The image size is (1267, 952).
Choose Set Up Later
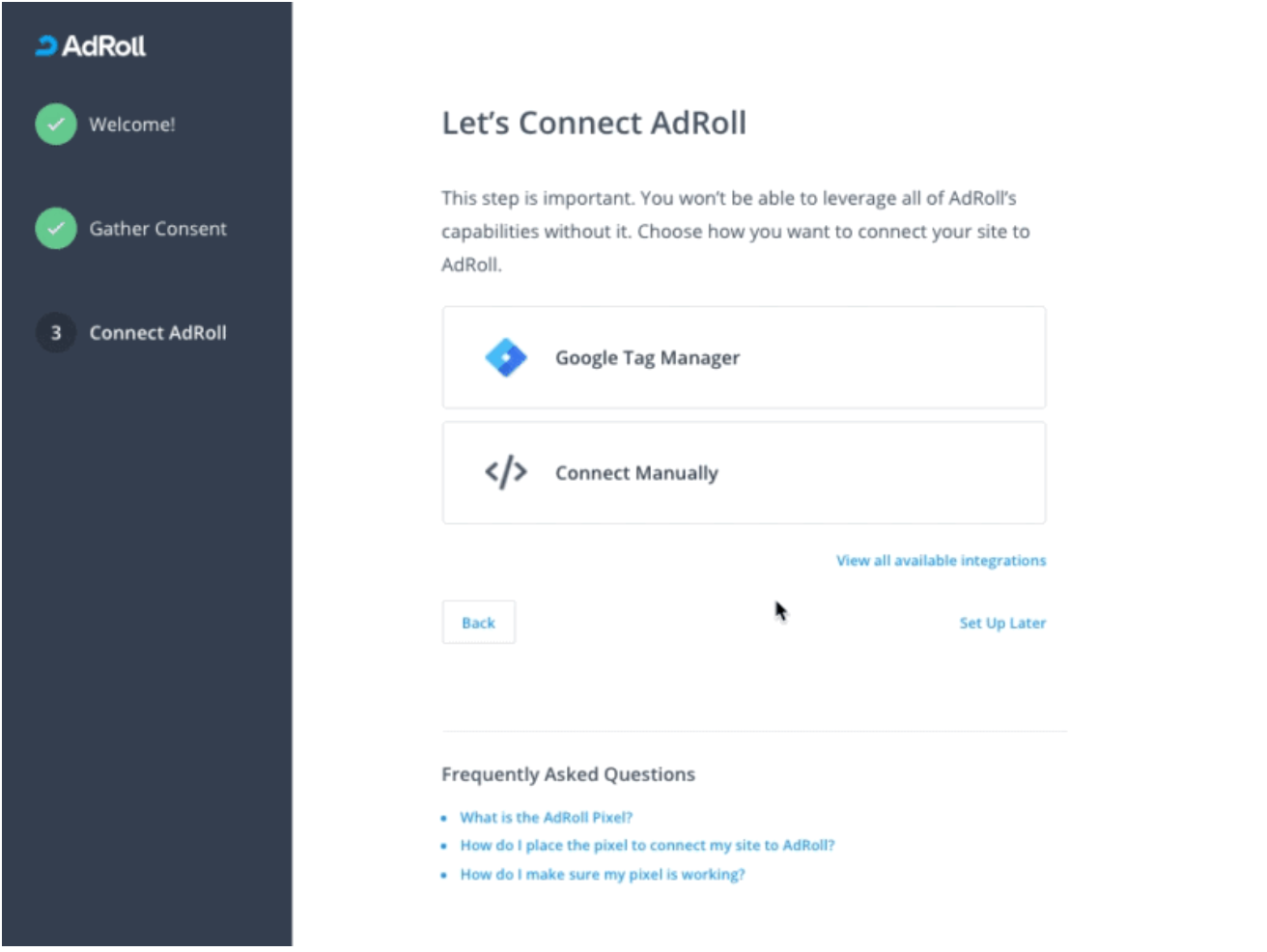coord(1002,623)
